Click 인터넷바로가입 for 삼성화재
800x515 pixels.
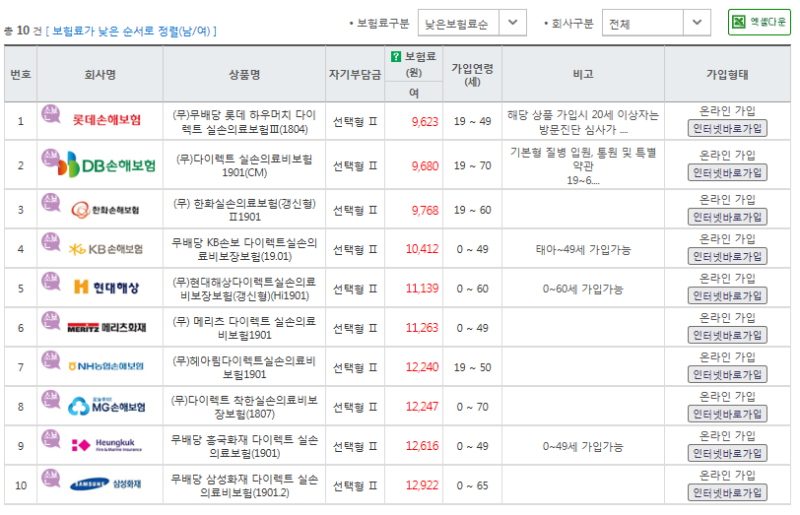727,493
